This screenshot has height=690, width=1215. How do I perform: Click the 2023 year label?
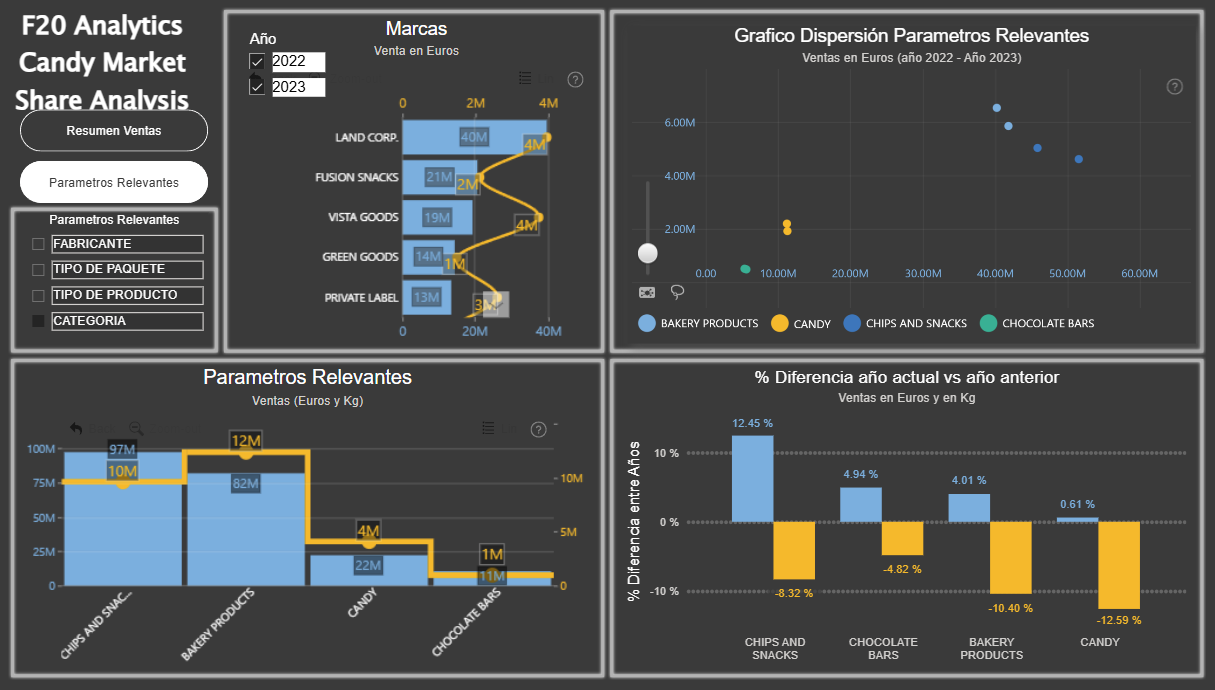(x=298, y=87)
